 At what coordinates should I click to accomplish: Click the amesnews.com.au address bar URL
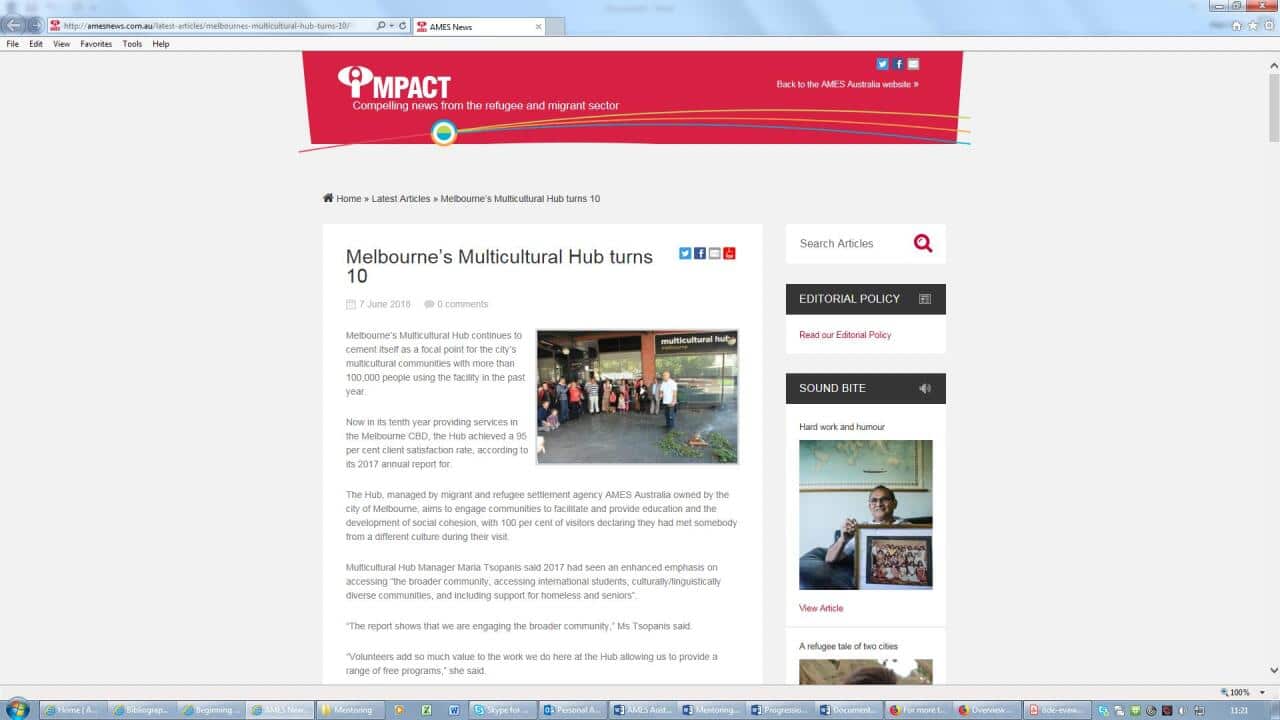click(207, 26)
